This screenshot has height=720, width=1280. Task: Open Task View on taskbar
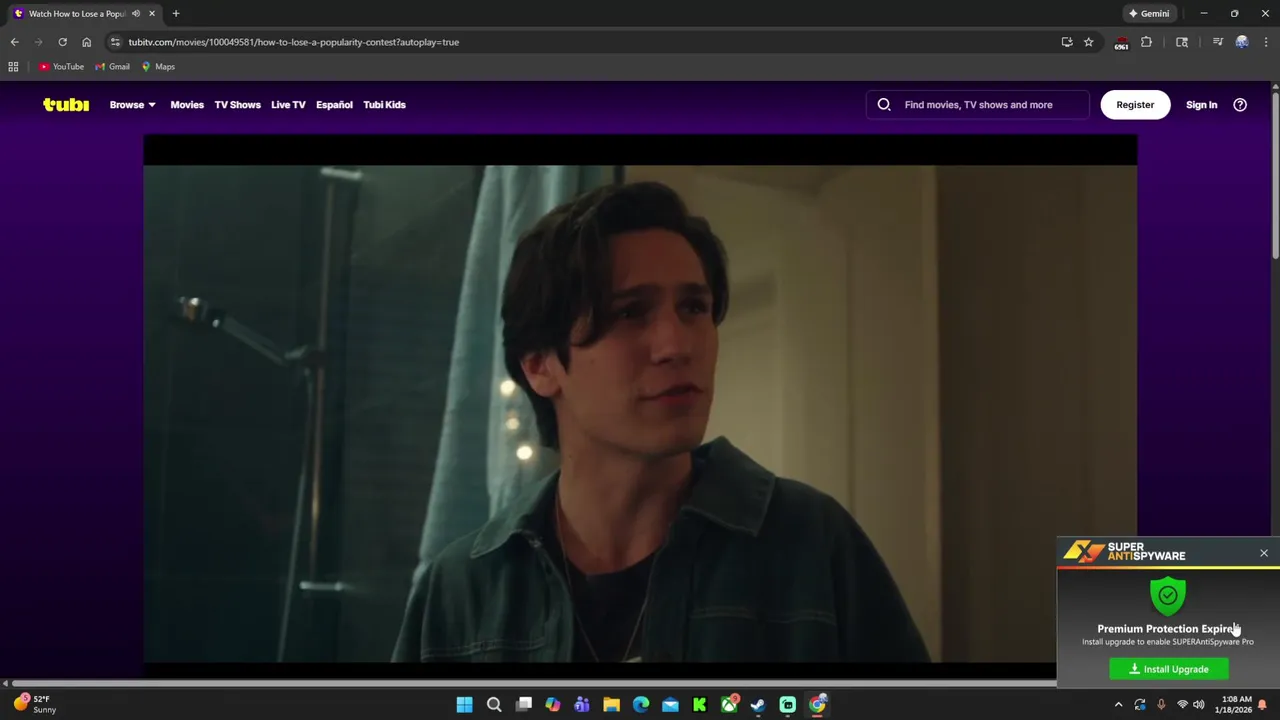(523, 704)
